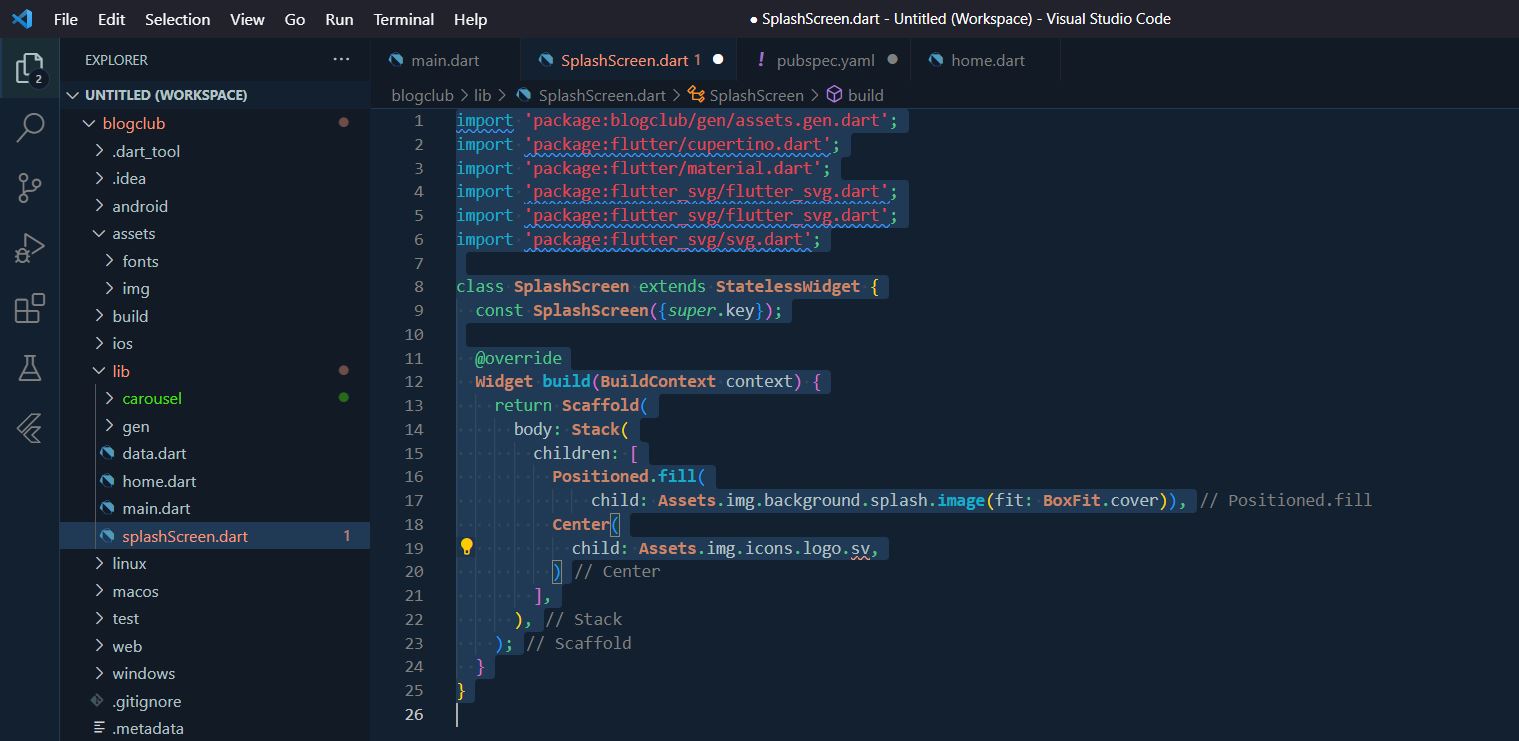Open main.dart in the explorer

215,508
